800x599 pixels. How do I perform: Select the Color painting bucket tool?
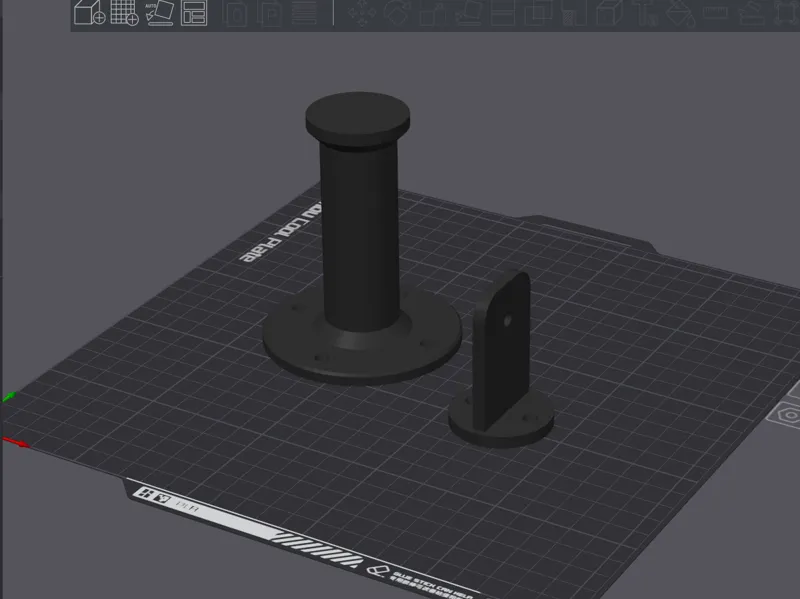pyautogui.click(x=680, y=12)
